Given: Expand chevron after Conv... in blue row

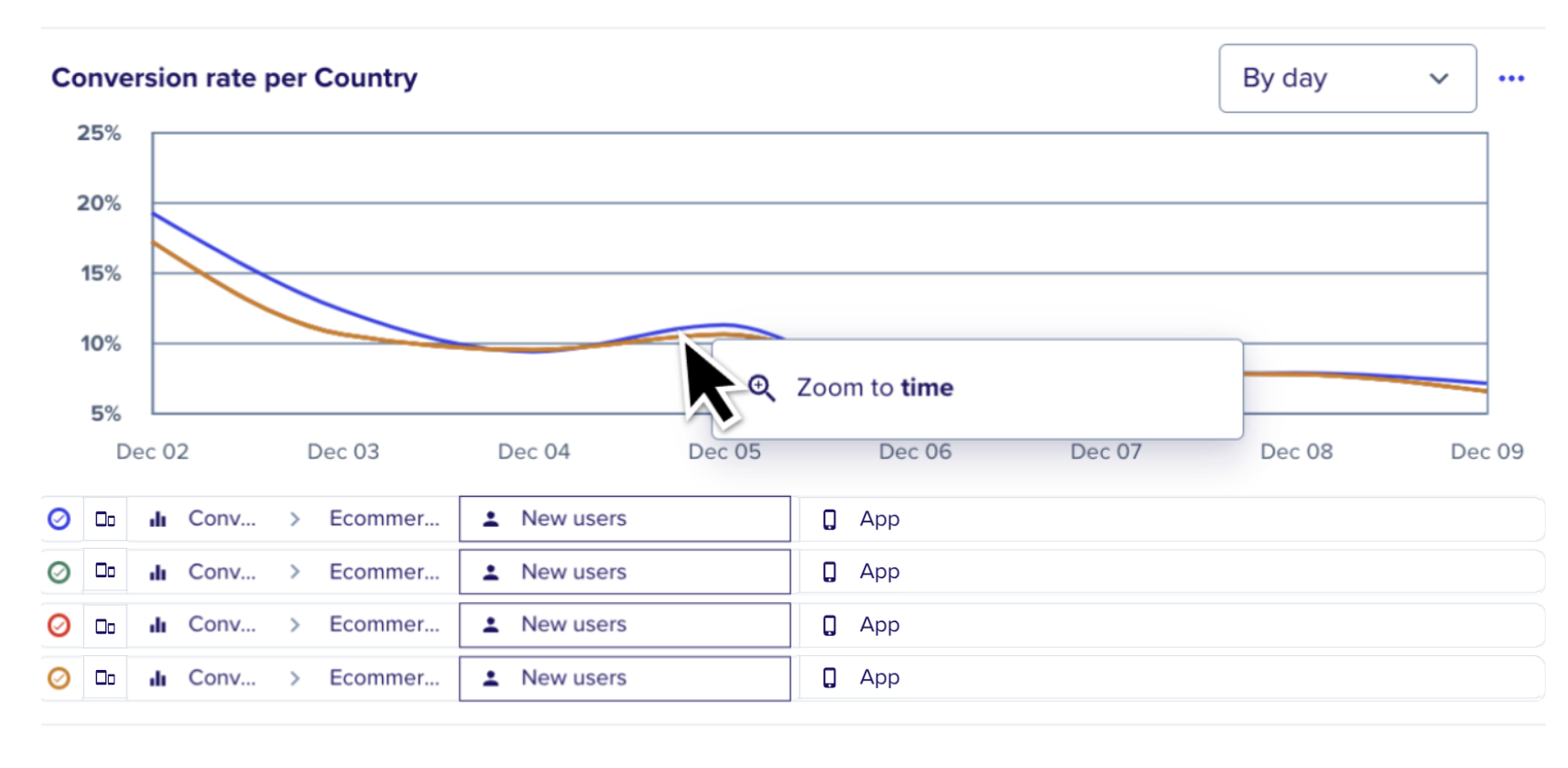Looking at the screenshot, I should click(295, 520).
